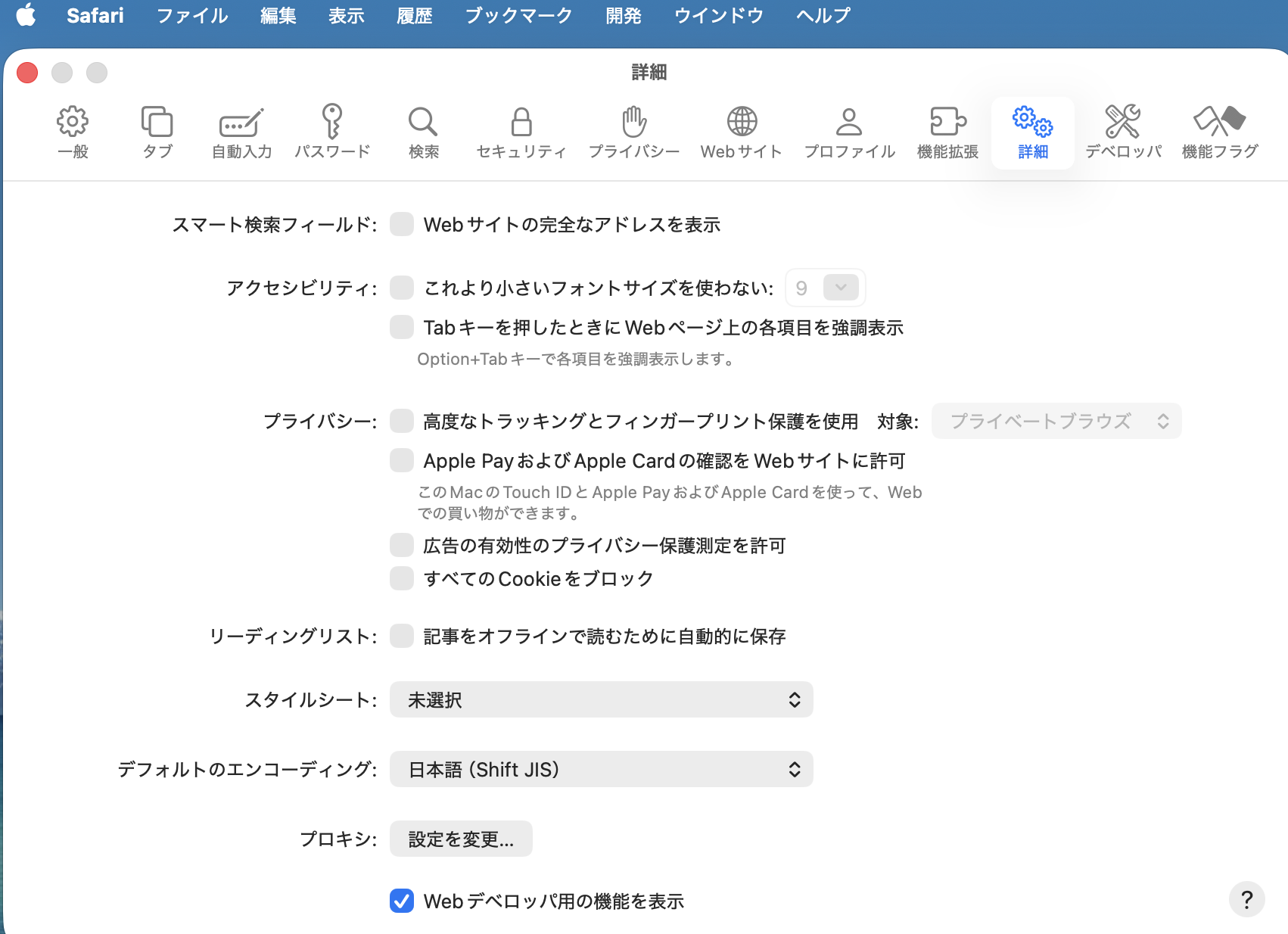Screen dimensions: 1288x934
Task: Open the デベロッパ settings pane
Action: pyautogui.click(x=1122, y=132)
